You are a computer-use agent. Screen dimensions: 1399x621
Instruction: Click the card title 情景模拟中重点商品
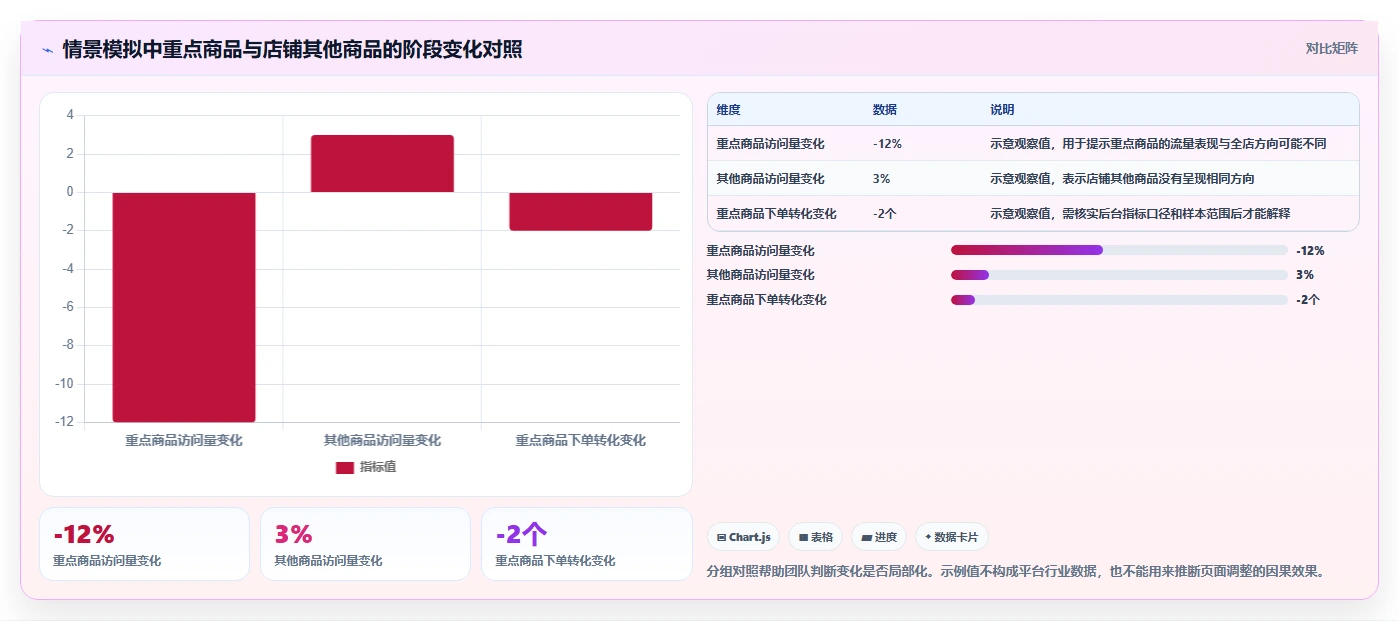point(292,49)
